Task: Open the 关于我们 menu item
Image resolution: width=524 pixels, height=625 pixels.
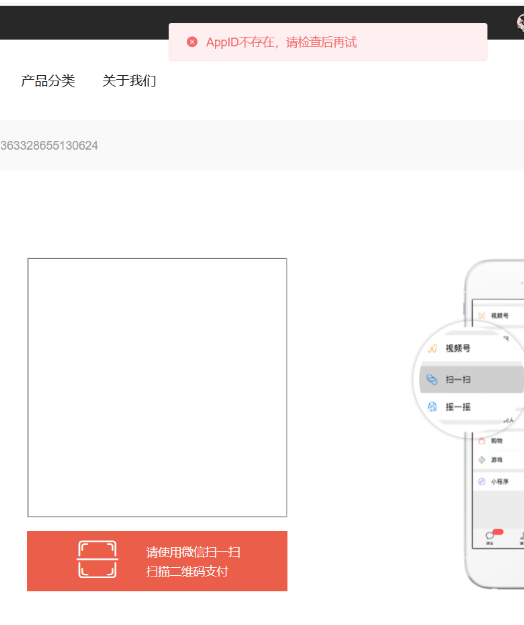Action: [129, 81]
